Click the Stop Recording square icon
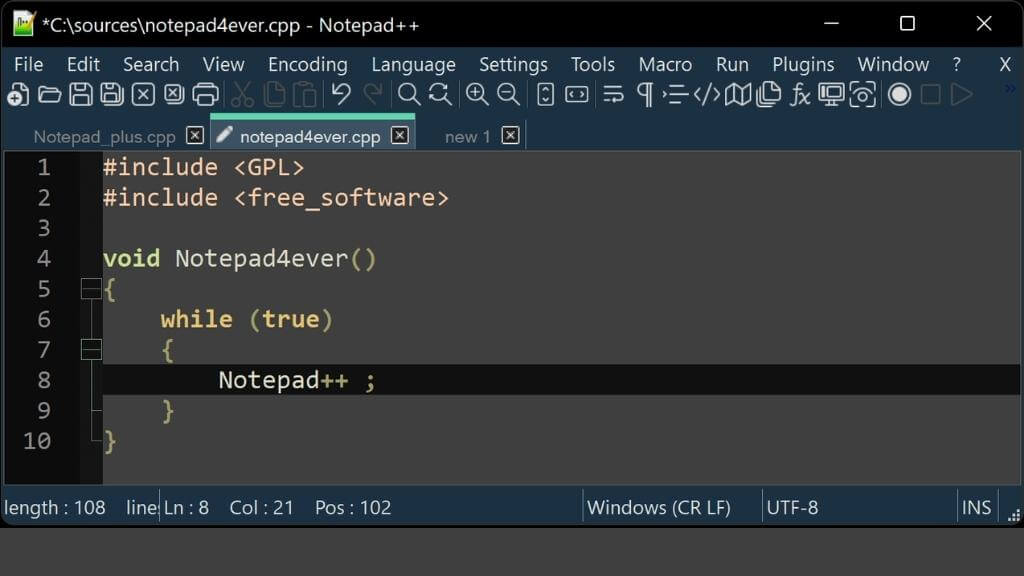Viewport: 1024px width, 576px height. pyautogui.click(x=931, y=95)
